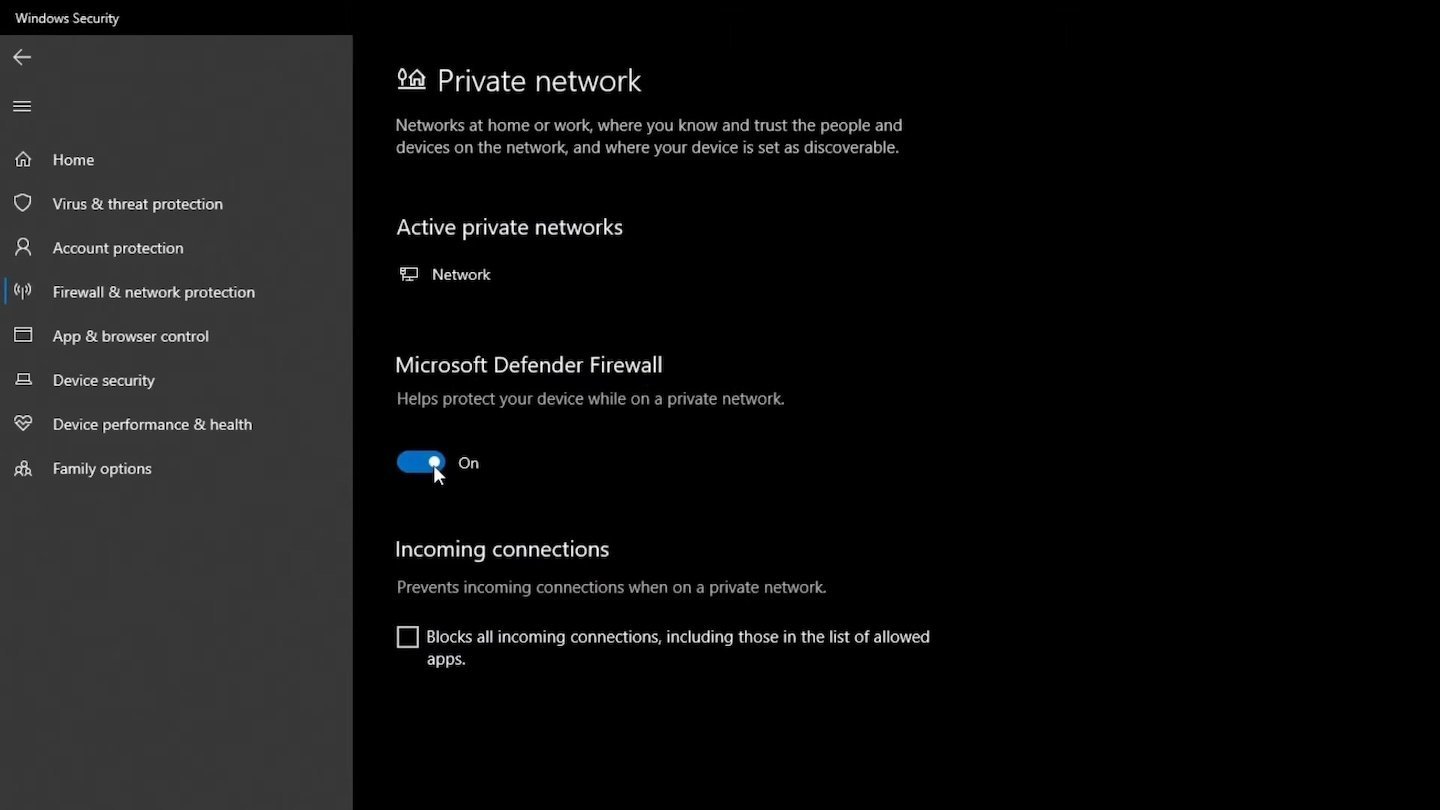Click the On label next to firewall toggle
Screen dimensions: 1440x810
pyautogui.click(x=468, y=463)
